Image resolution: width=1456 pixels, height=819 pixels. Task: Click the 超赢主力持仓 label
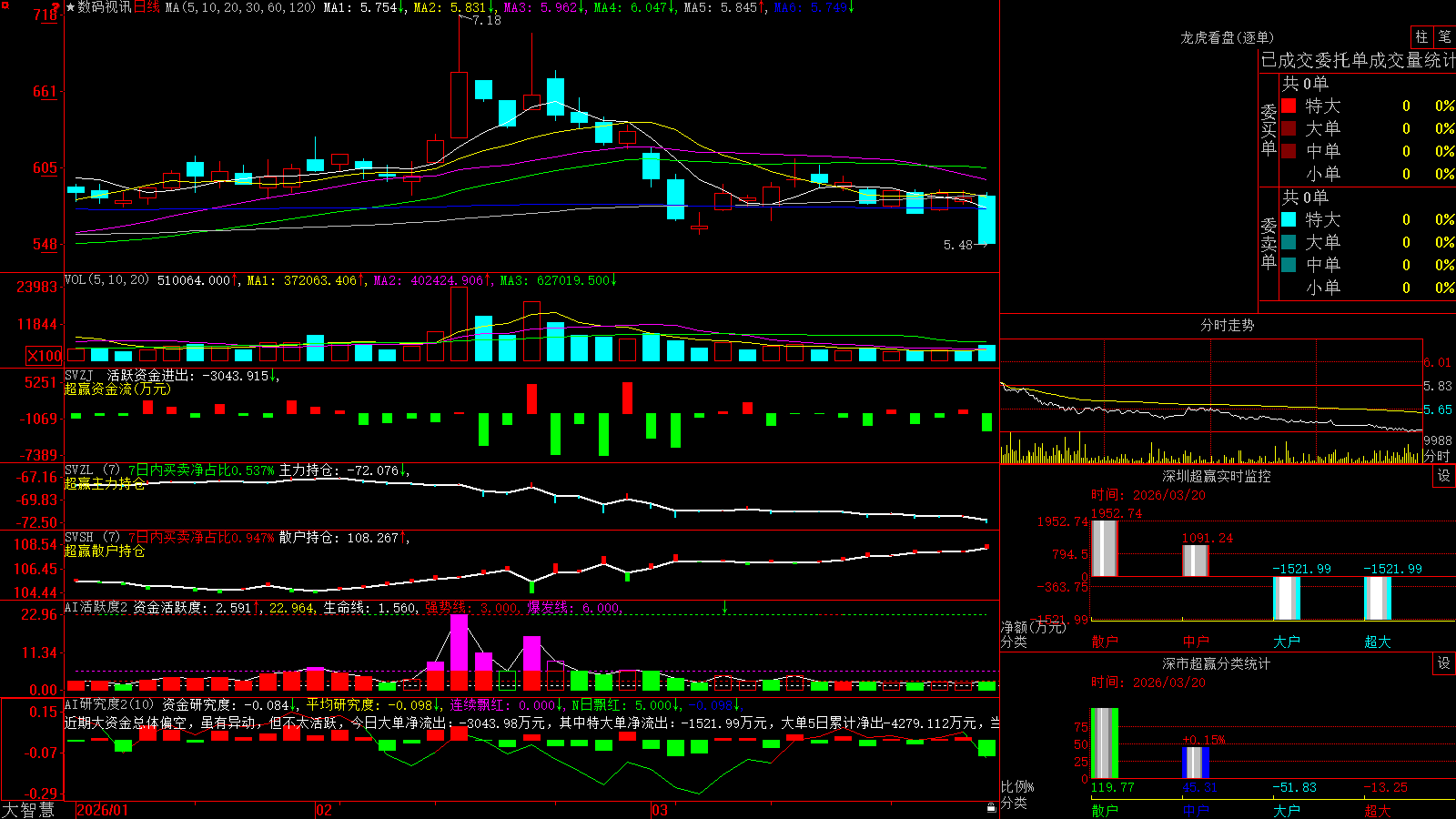pyautogui.click(x=105, y=483)
